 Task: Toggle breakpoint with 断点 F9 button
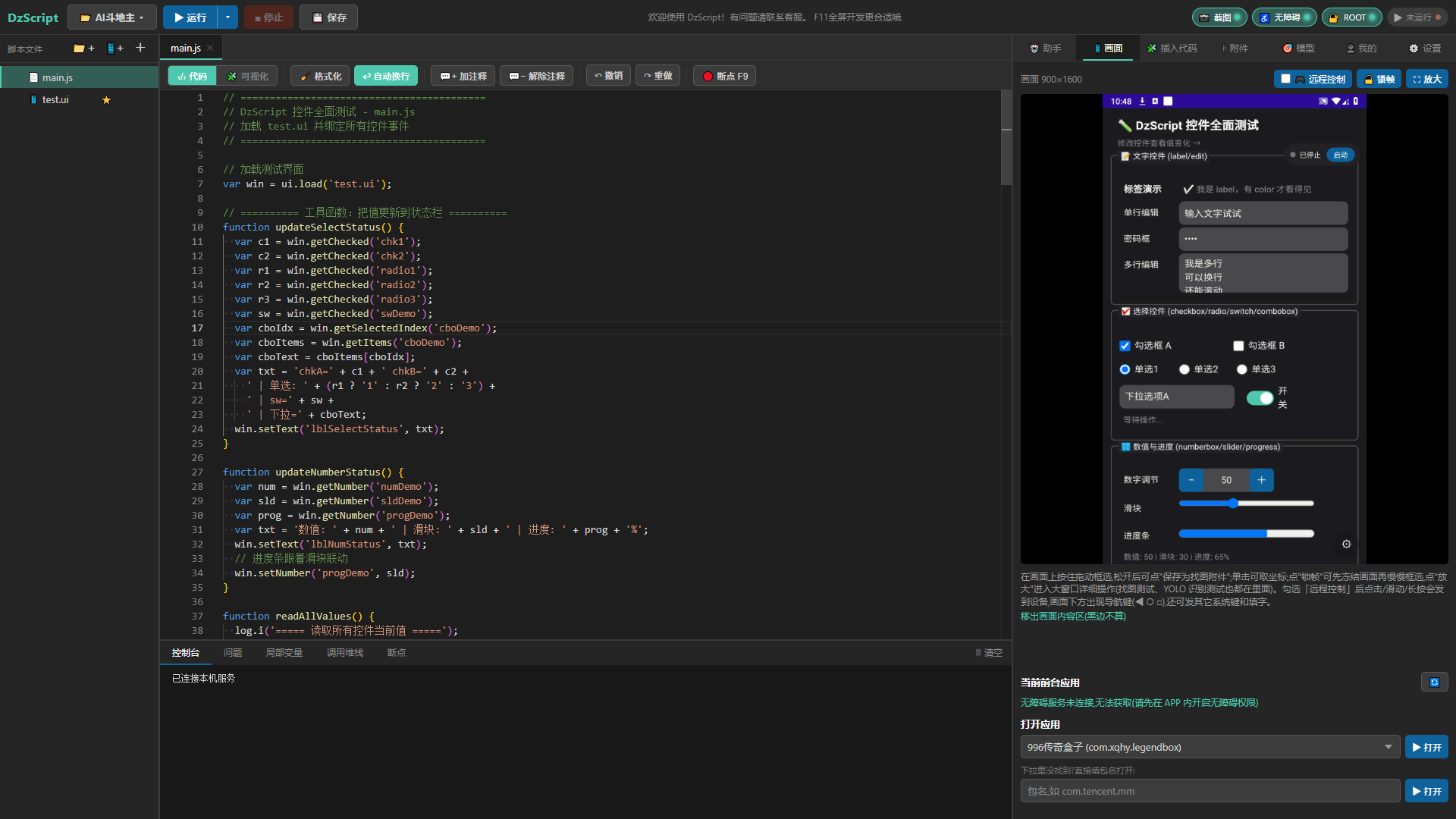tap(725, 76)
